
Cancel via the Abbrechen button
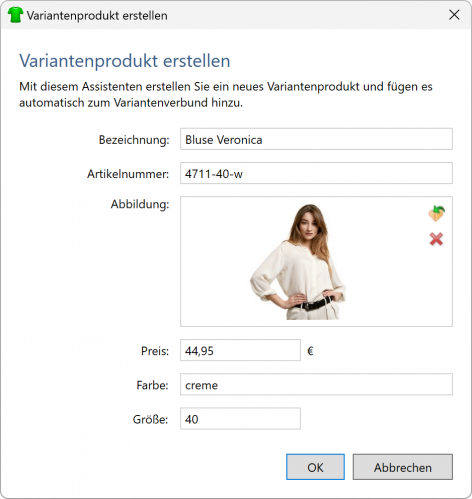coord(403,467)
